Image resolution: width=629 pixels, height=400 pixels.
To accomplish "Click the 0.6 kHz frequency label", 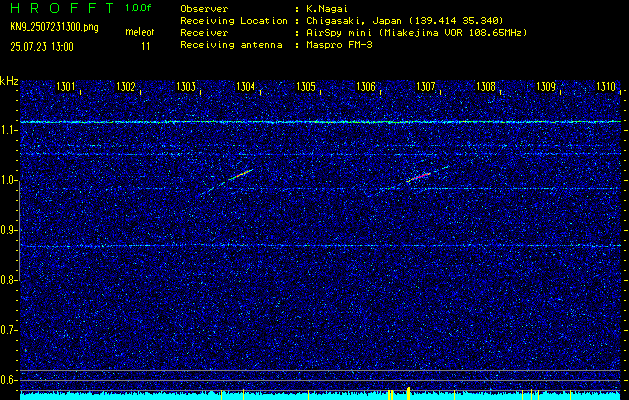I will (x=8, y=380).
